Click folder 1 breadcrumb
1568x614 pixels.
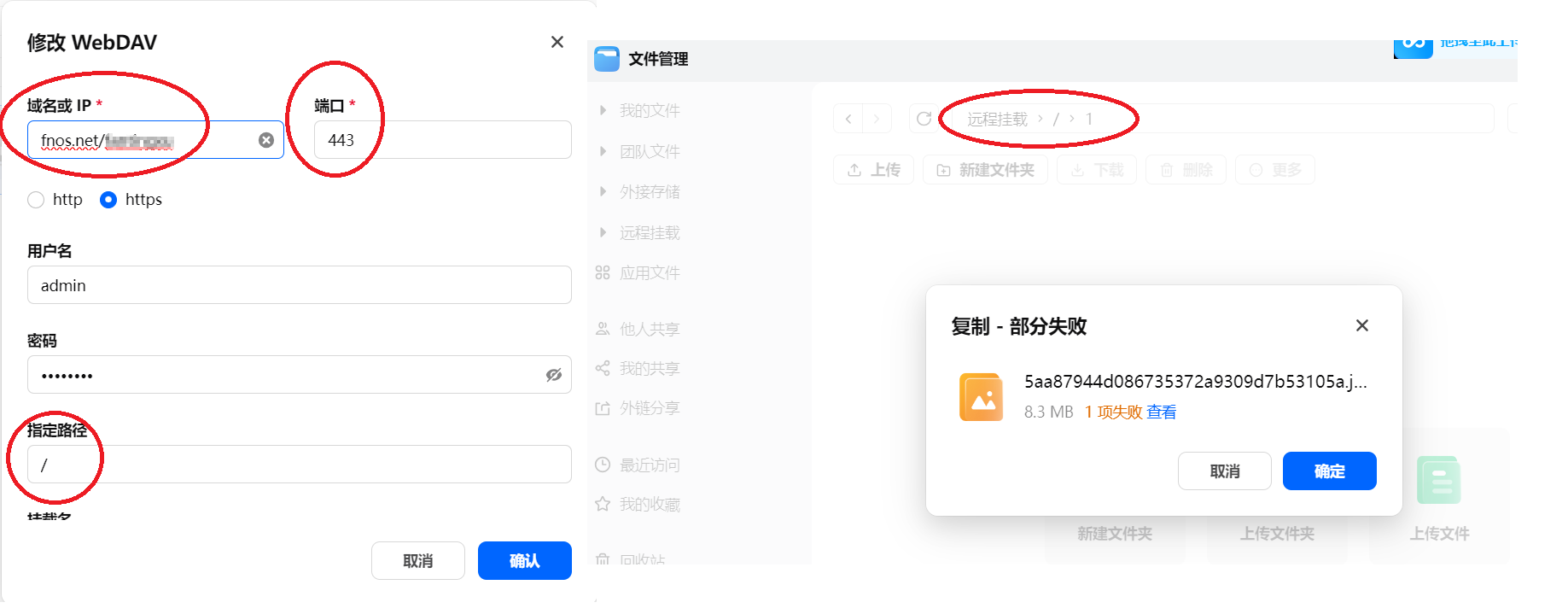pos(1088,119)
